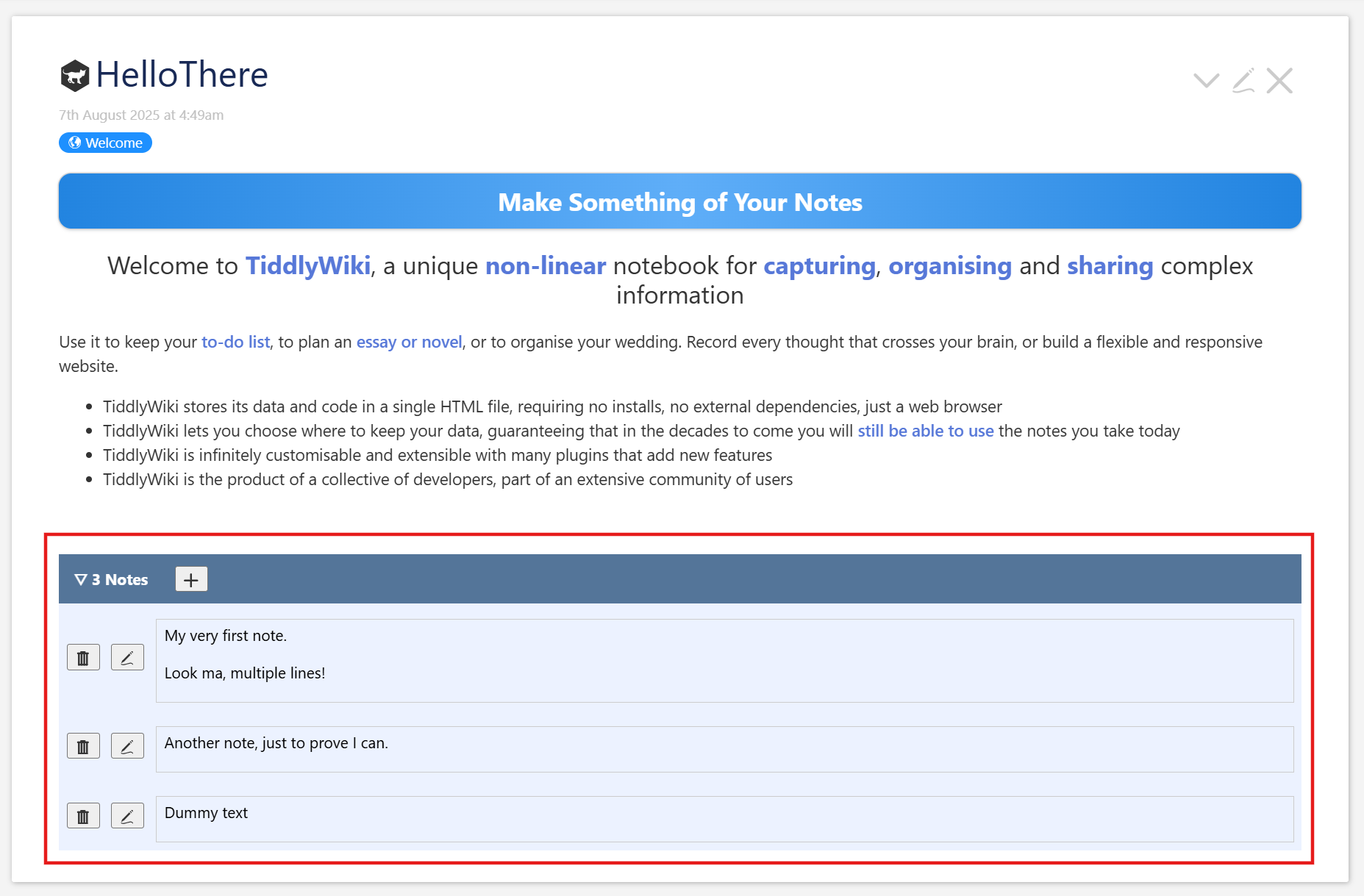Click 'Make Something of Your Notes' banner

click(x=680, y=202)
